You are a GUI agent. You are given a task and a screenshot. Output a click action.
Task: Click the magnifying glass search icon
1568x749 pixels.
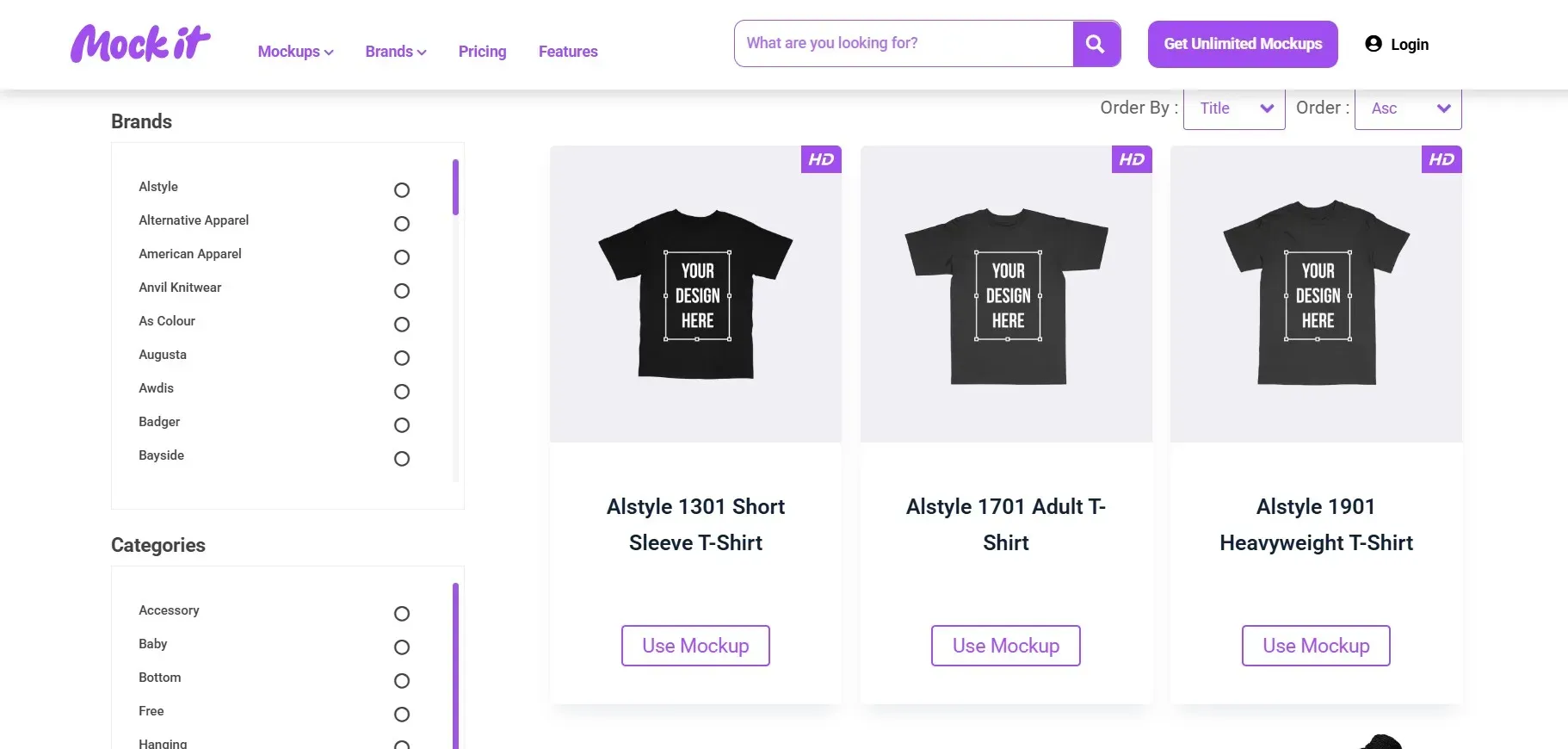tap(1096, 44)
